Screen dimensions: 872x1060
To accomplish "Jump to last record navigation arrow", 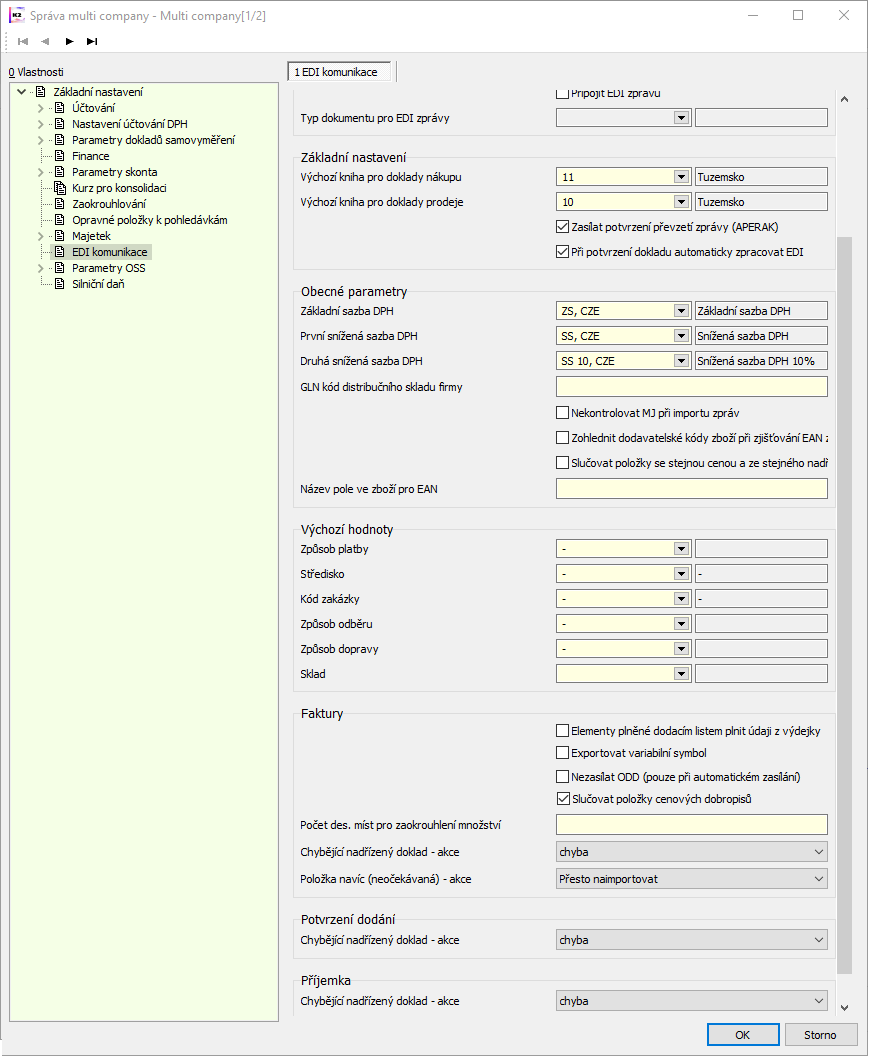I will (x=92, y=41).
